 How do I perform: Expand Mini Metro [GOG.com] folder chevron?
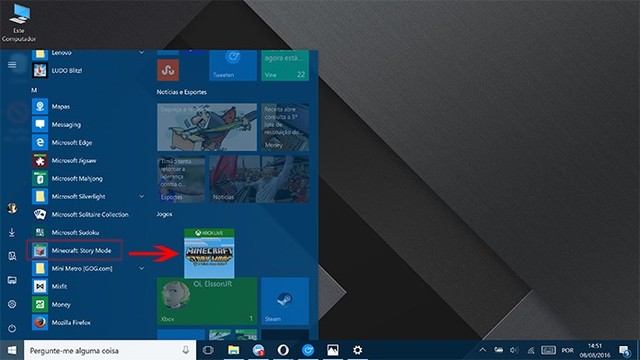click(141, 268)
